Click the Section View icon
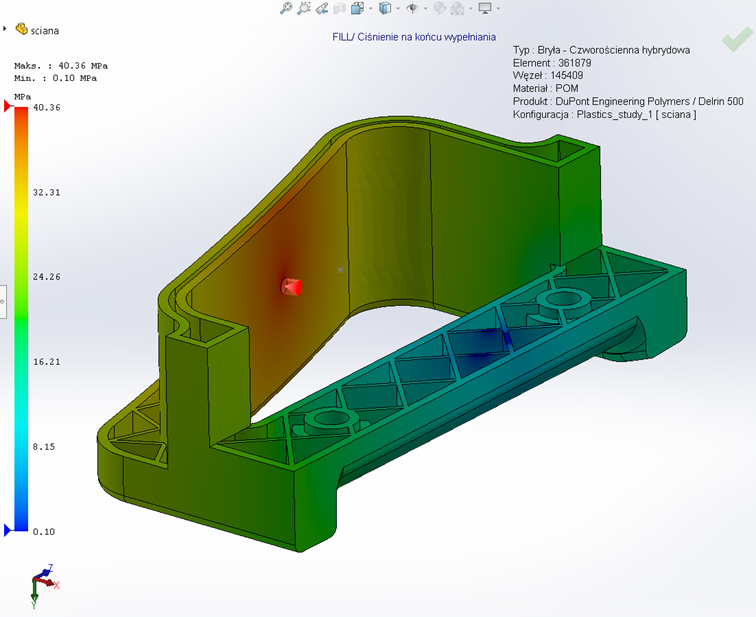This screenshot has height=617, width=756. (339, 8)
